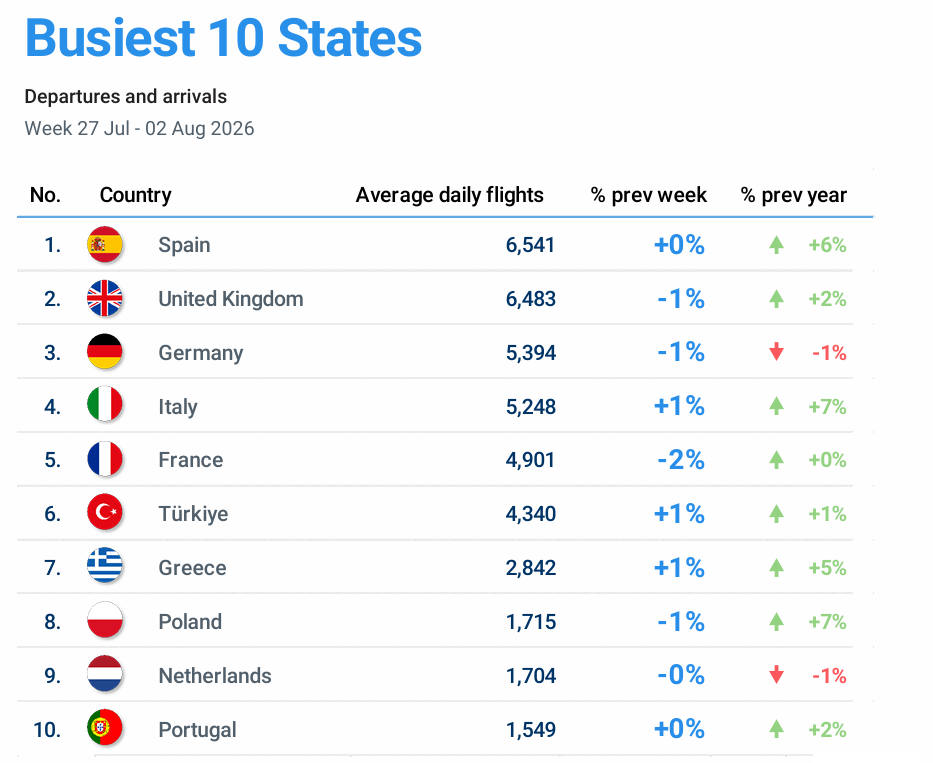Click the Portugal flag icon
This screenshot has width=933, height=763.
[x=105, y=727]
